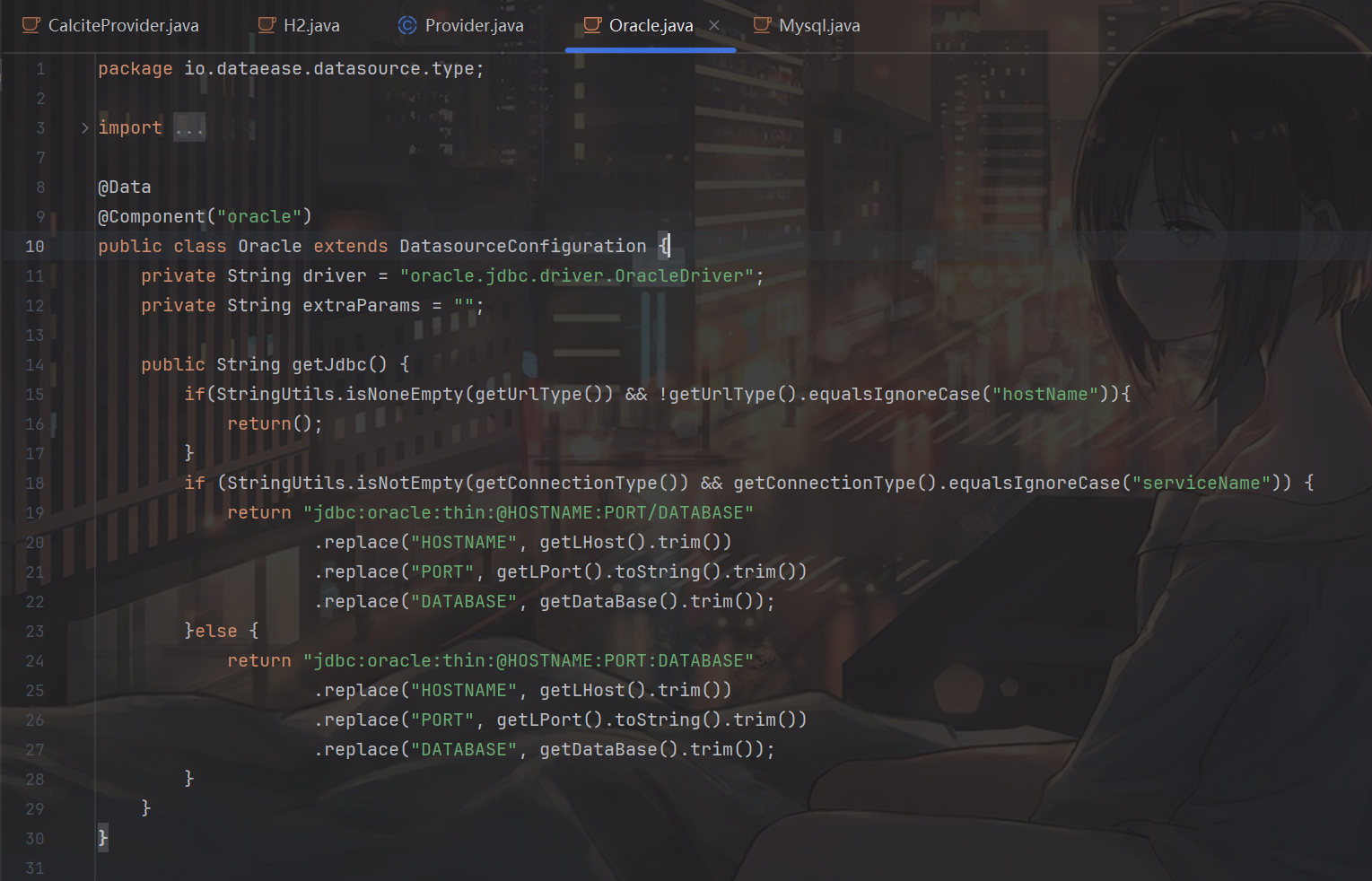Click the H2.java tab file icon
The image size is (1372, 881).
(267, 25)
